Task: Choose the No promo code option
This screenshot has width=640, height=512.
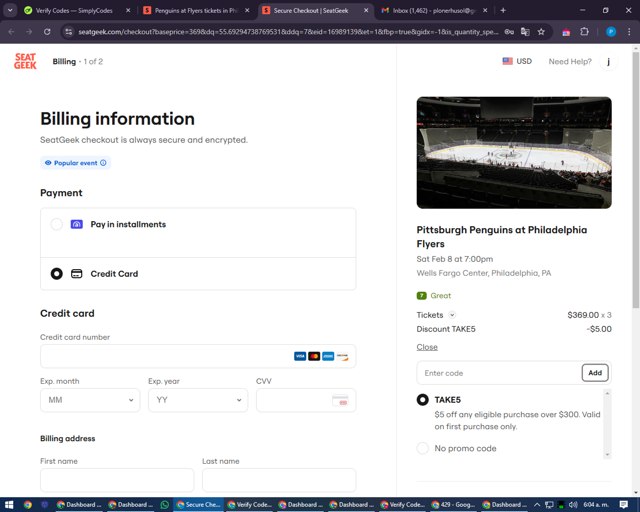Action: 422,448
